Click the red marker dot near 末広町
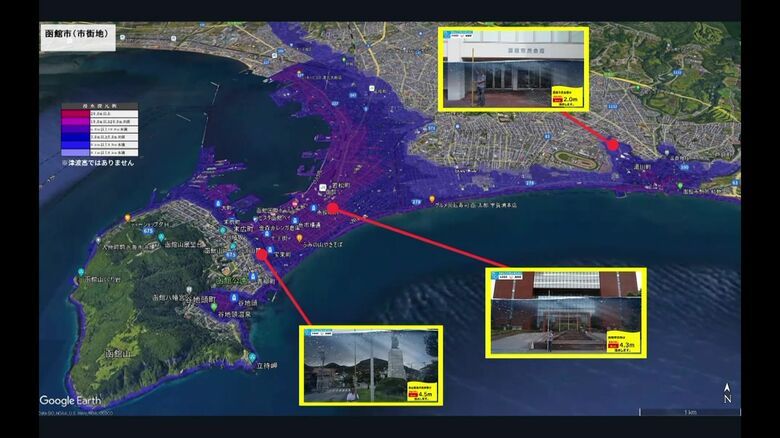The width and height of the screenshot is (780, 438). click(261, 254)
